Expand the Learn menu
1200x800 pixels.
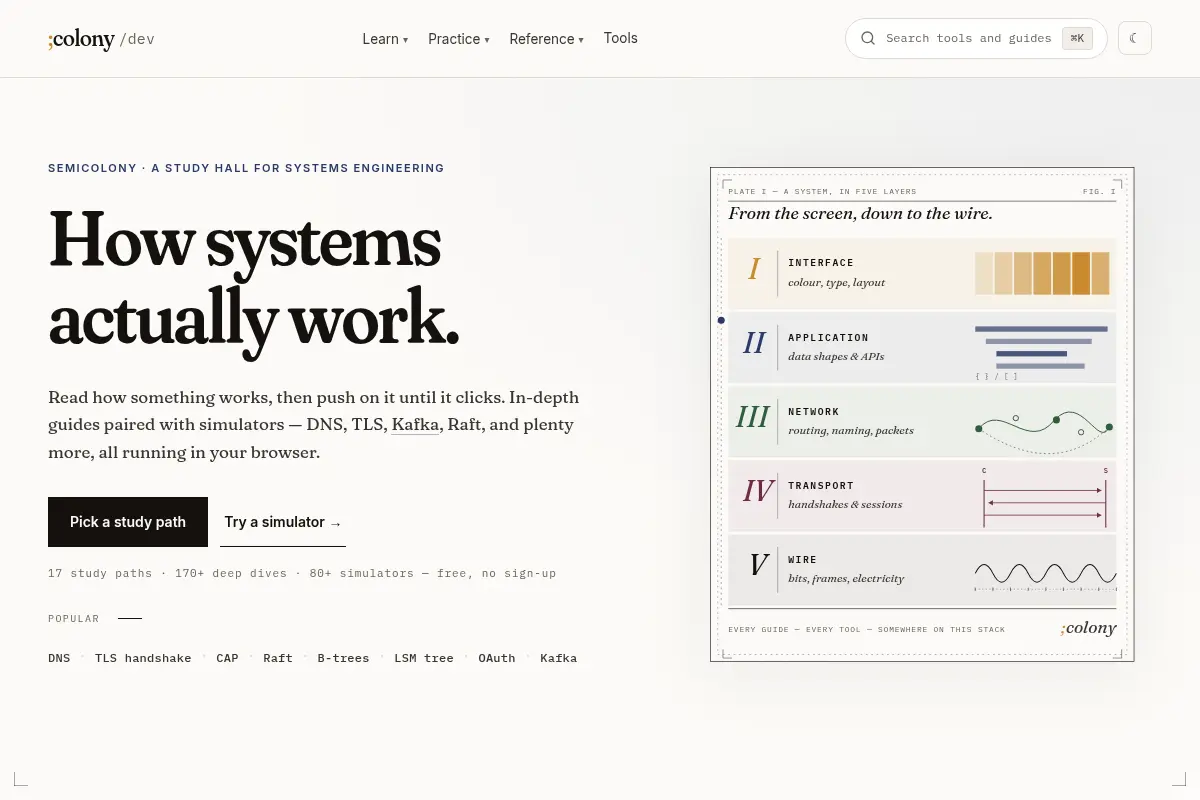pyautogui.click(x=385, y=39)
